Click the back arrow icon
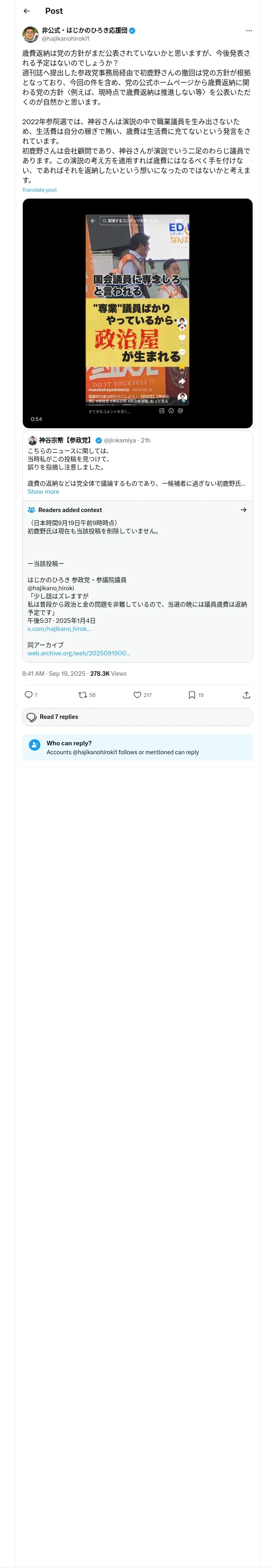This screenshot has width=275, height=1568. [26, 11]
